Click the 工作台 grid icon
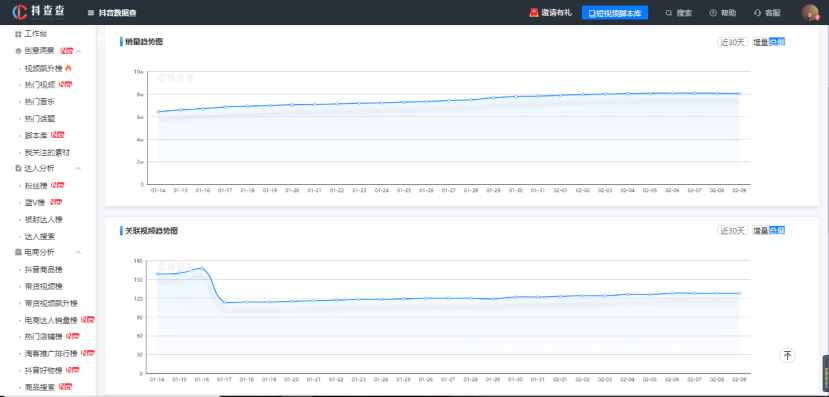 18,34
